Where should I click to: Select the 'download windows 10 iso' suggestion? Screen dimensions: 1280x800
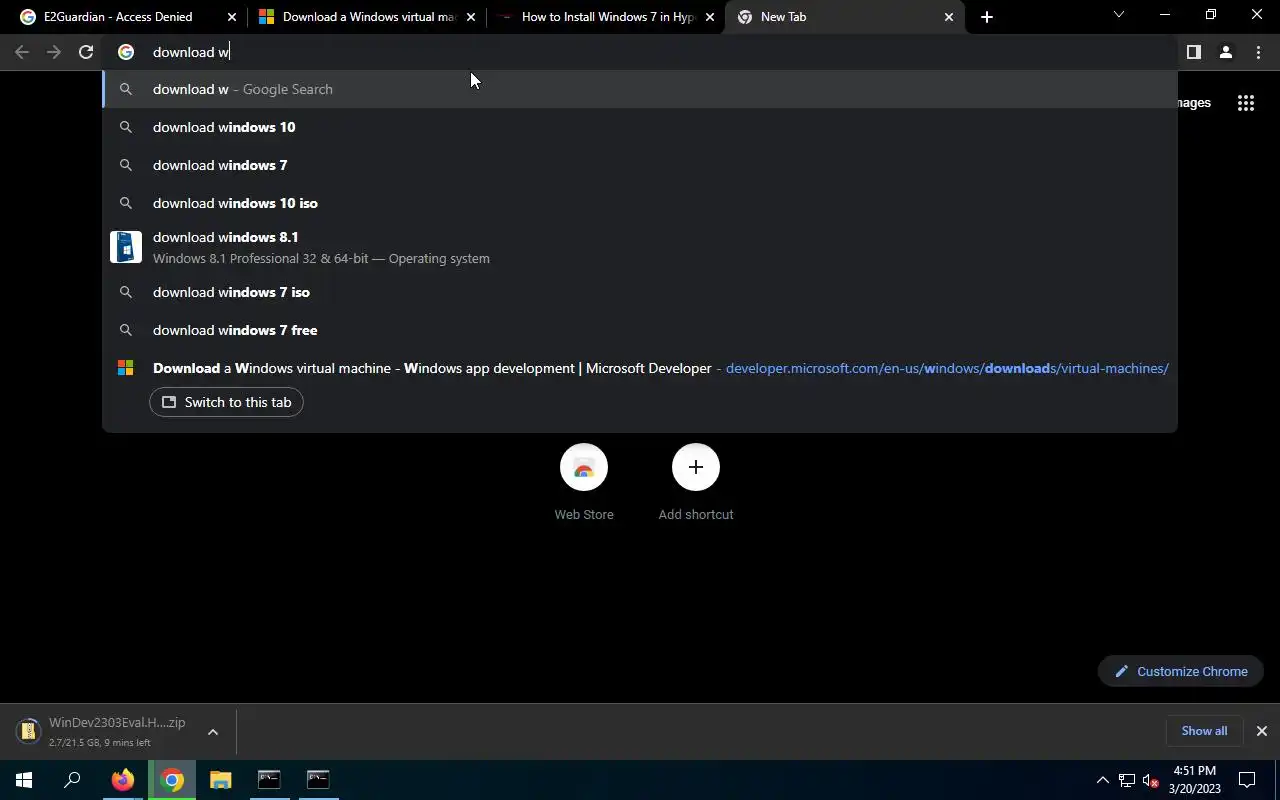pyautogui.click(x=640, y=203)
